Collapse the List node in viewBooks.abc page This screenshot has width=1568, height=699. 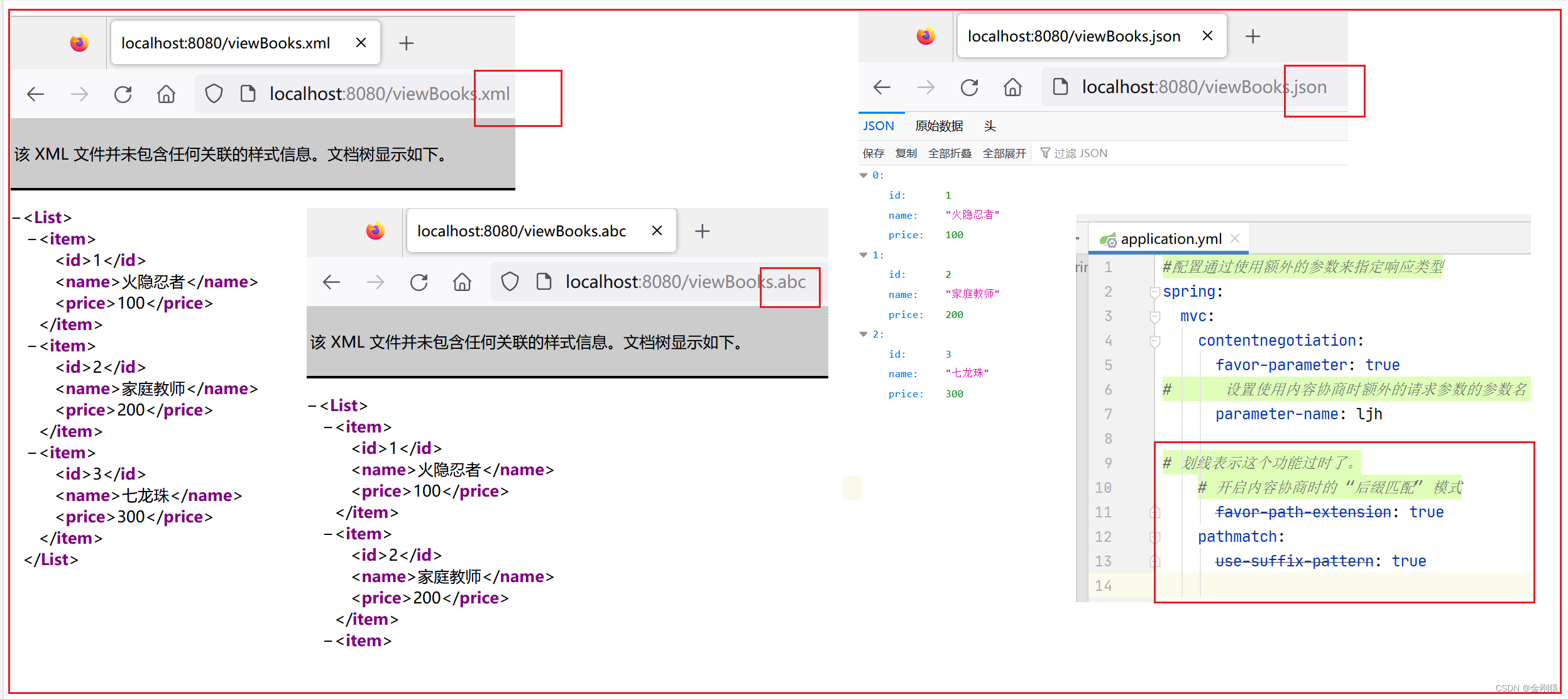(x=312, y=406)
